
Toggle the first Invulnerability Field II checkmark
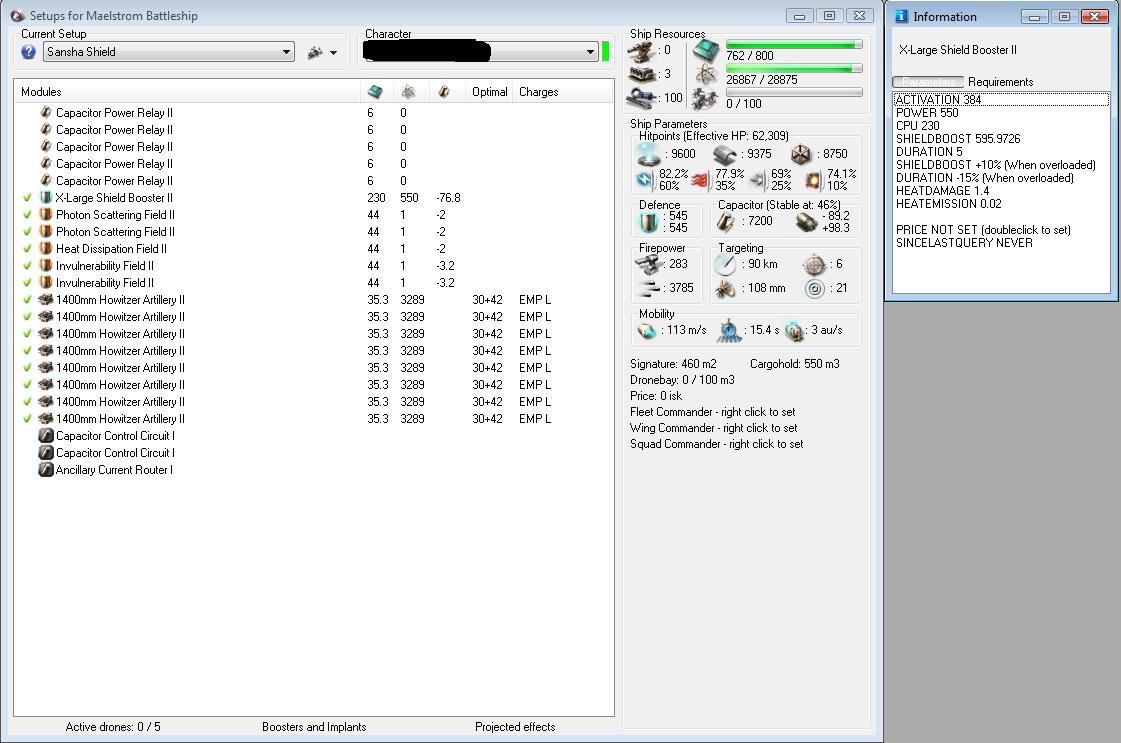click(x=27, y=266)
